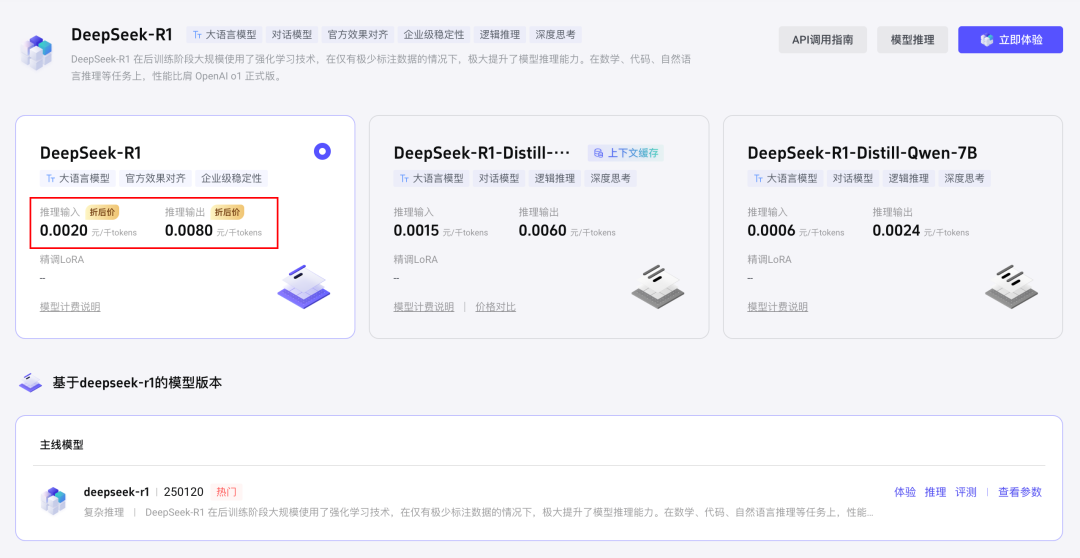Open the 推理 link in deepseek-r1 row
This screenshot has width=1080, height=558.
tap(935, 492)
